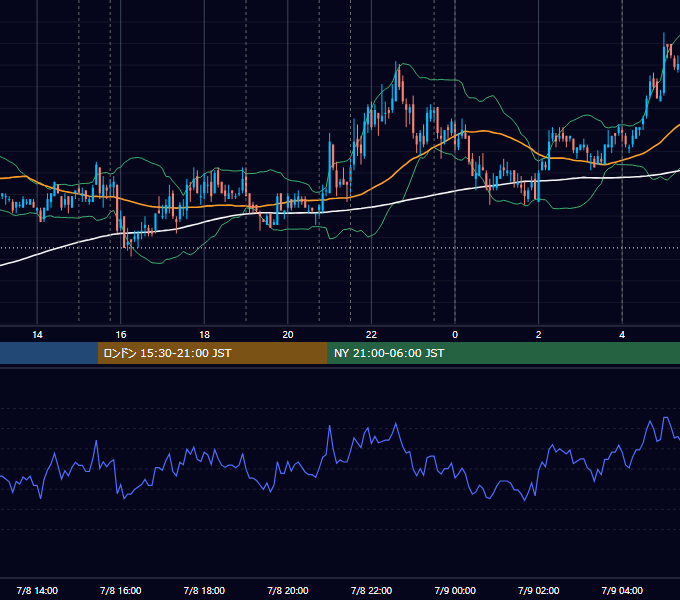The height and width of the screenshot is (600, 680).
Task: Click the 7/8 14:00 date label
Action: (x=37, y=590)
